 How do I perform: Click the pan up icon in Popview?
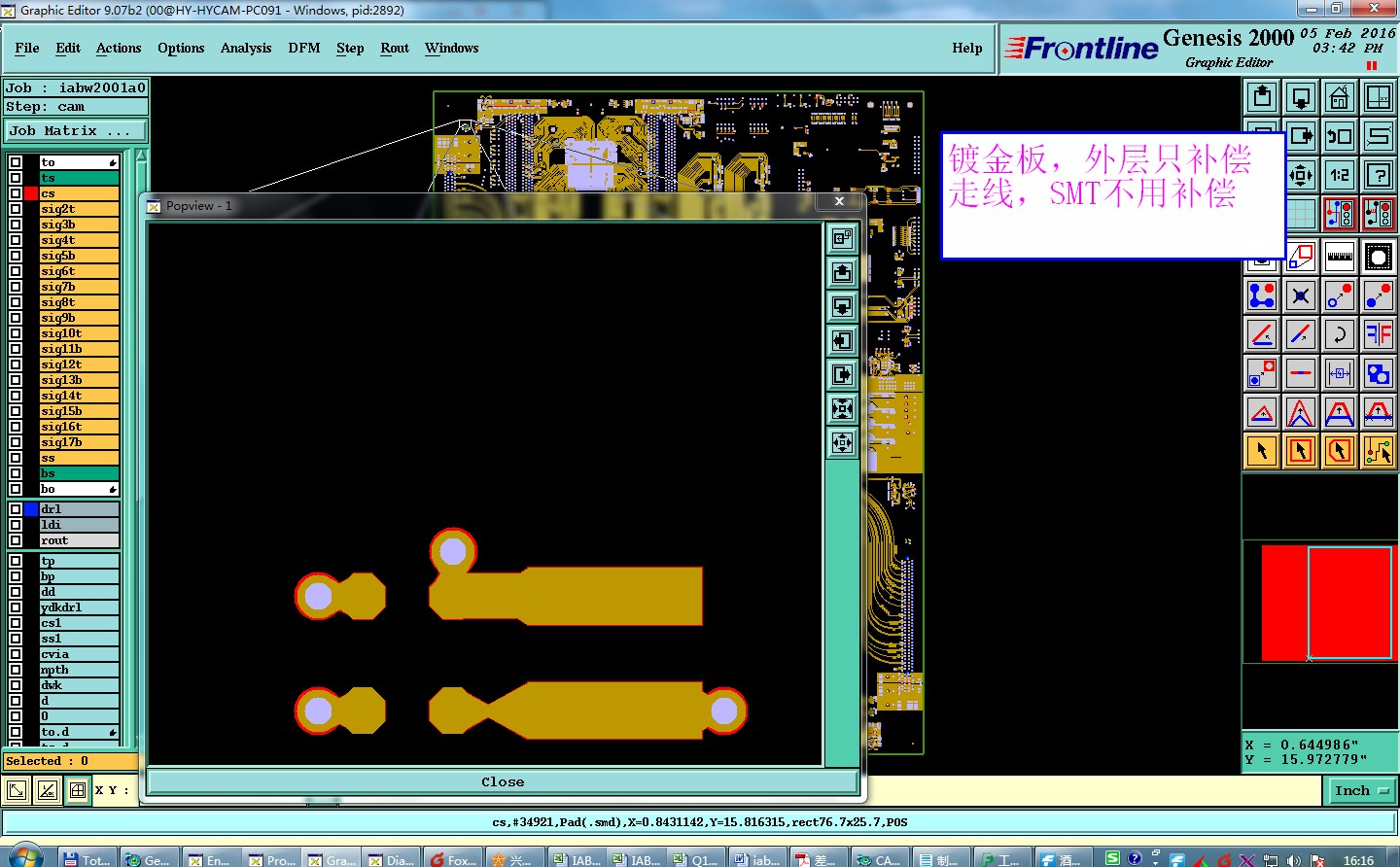coord(843,272)
